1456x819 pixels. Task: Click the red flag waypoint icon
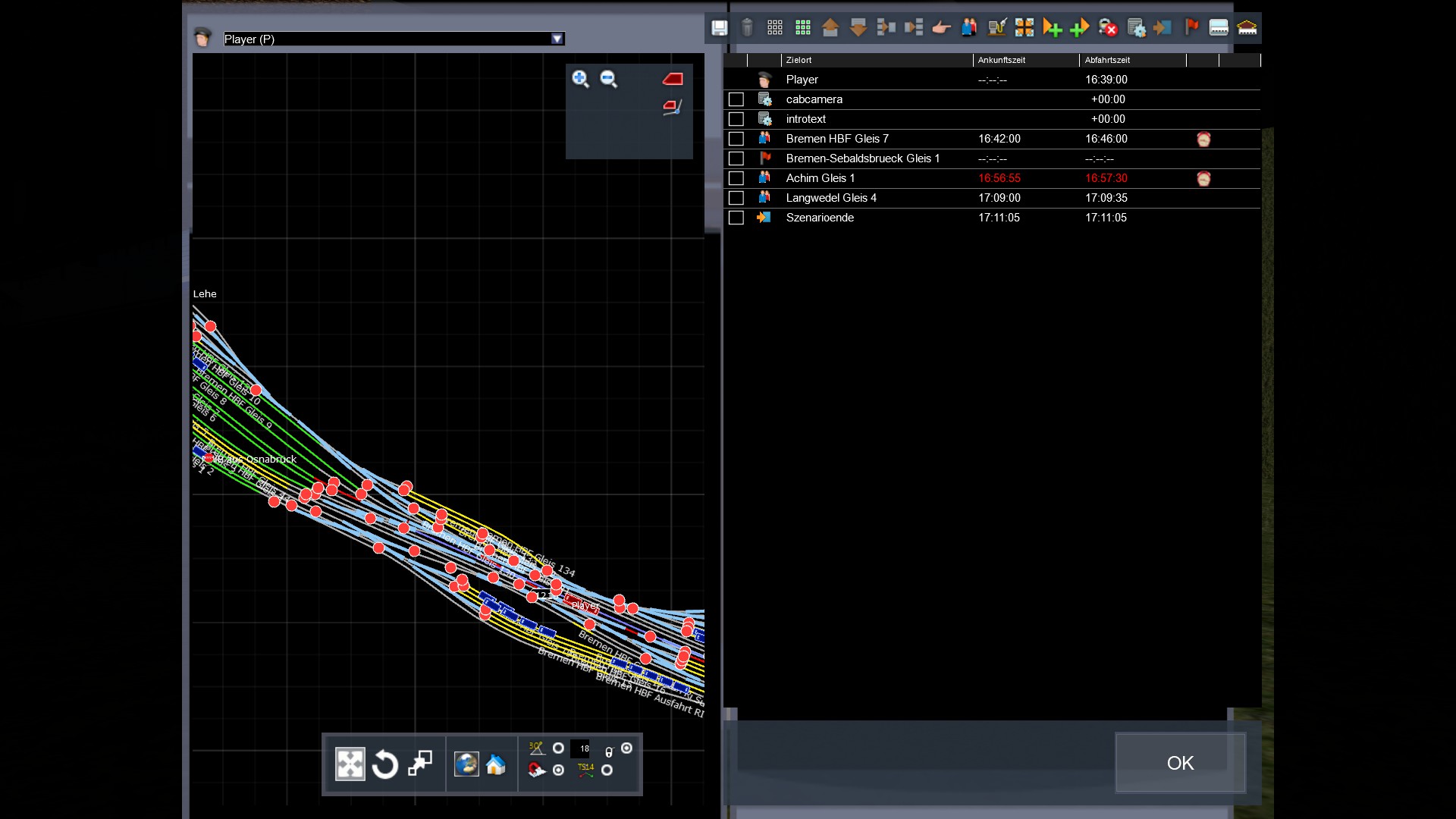click(x=1191, y=28)
